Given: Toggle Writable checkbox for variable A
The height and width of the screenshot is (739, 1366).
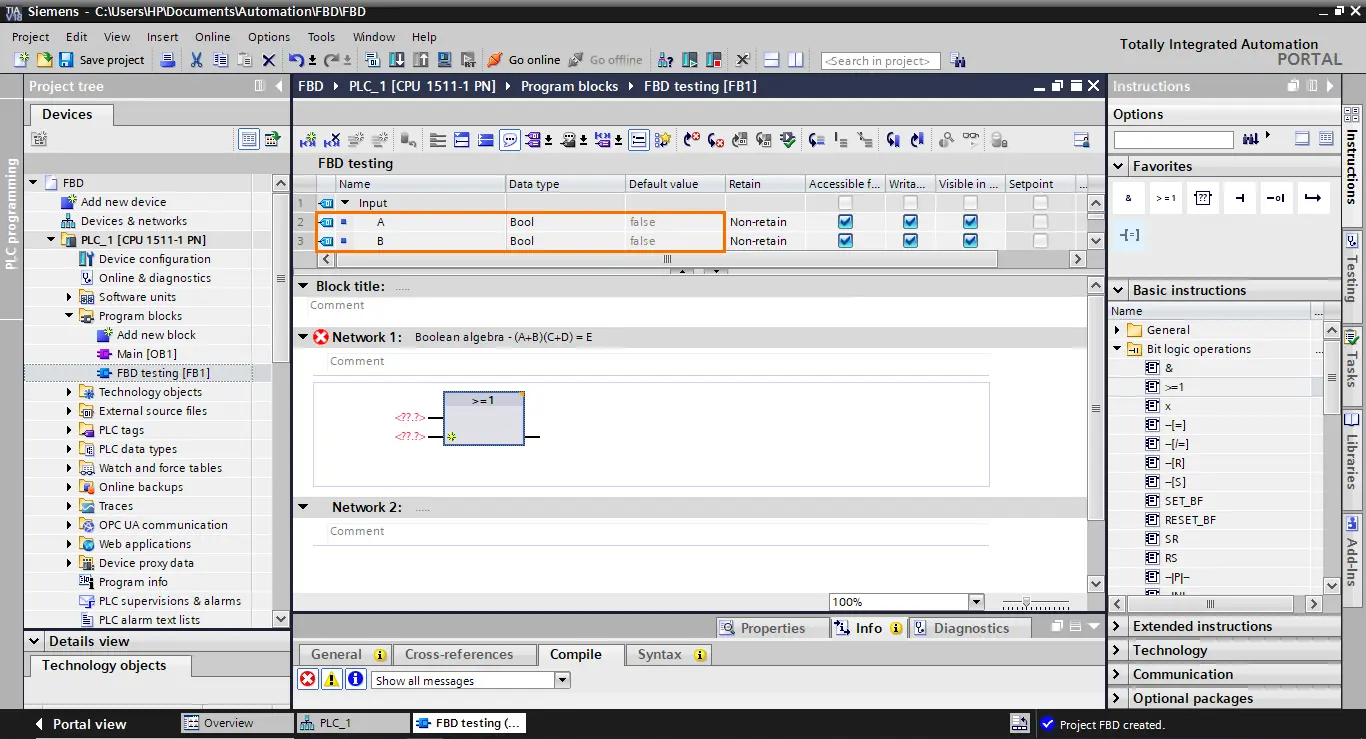Looking at the screenshot, I should point(910,222).
